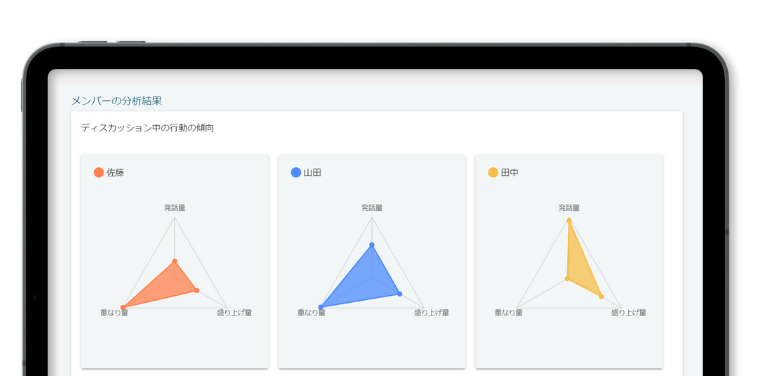Click 盛り上げ量 axis label on 佐藤 chart
The image size is (760, 376).
tap(234, 313)
